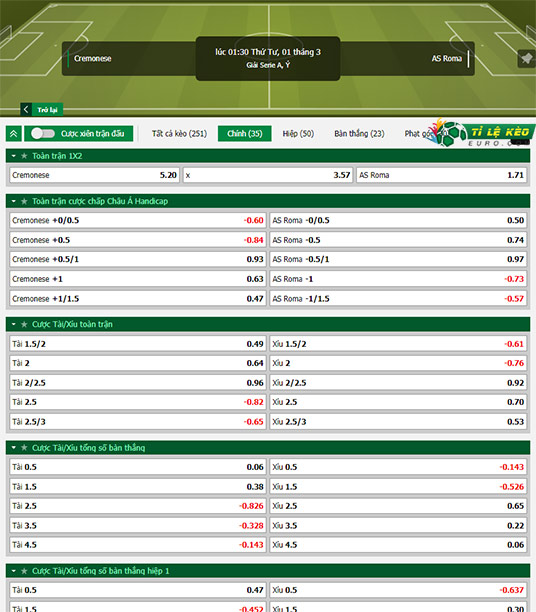Image resolution: width=536 pixels, height=612 pixels.
Task: Select AS Roma -0.5 handicap odds 0.74
Action: tap(398, 240)
